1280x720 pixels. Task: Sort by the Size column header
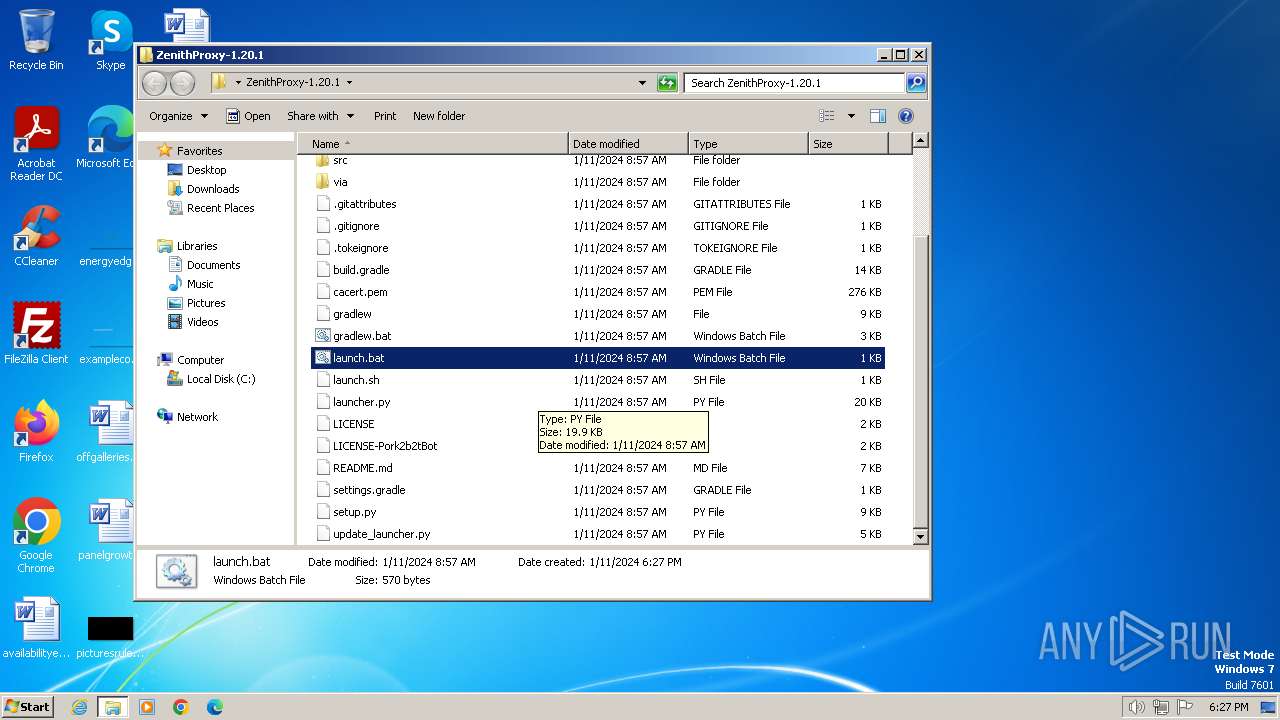[x=848, y=144]
